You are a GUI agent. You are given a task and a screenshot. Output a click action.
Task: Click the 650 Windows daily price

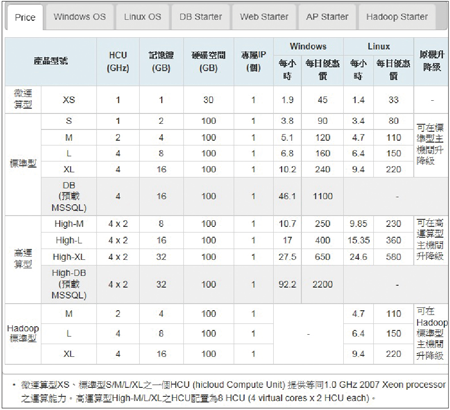pyautogui.click(x=323, y=257)
